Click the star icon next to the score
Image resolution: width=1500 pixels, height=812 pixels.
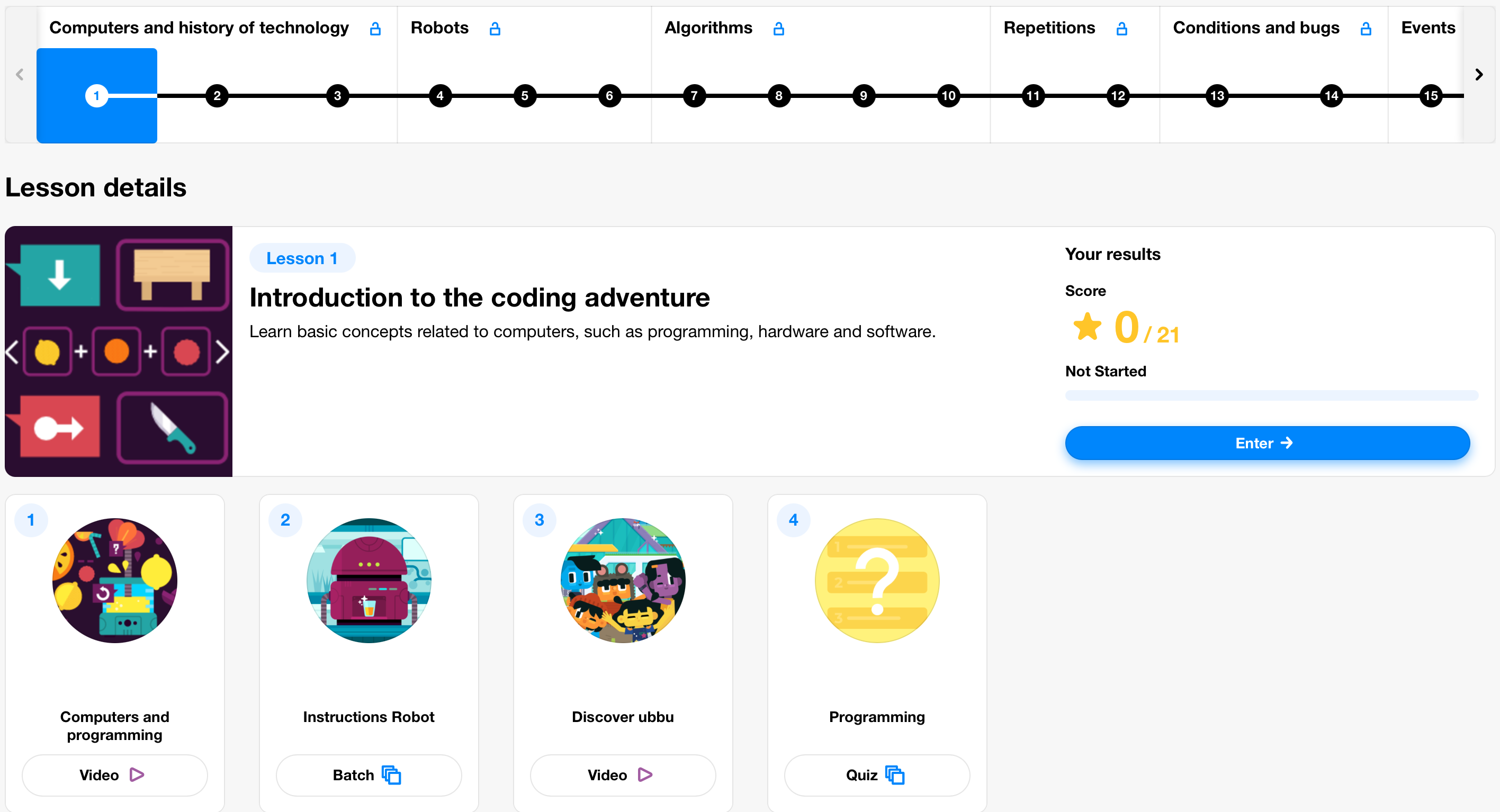tap(1088, 326)
